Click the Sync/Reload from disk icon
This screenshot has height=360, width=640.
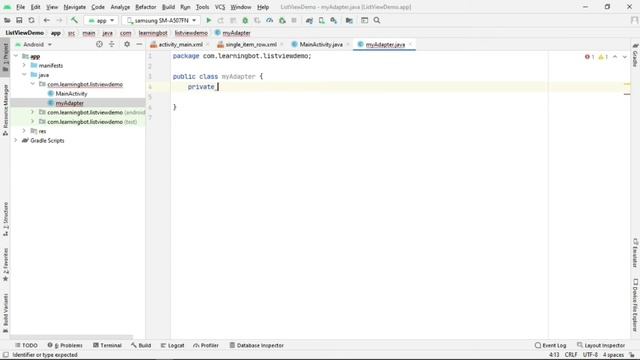(x=31, y=20)
